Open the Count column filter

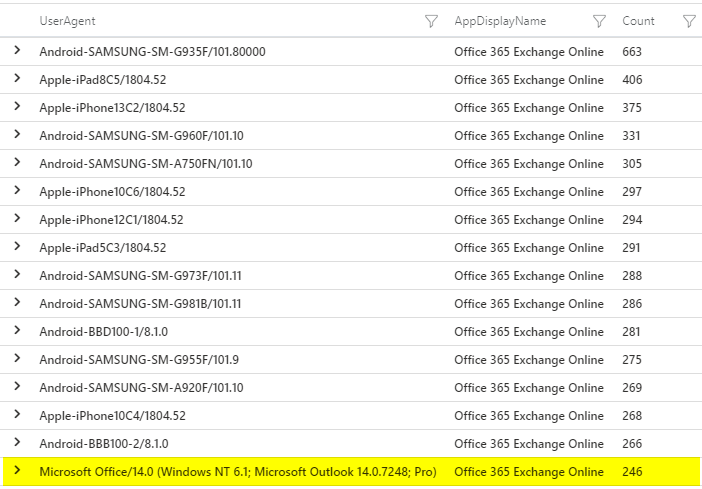[689, 21]
